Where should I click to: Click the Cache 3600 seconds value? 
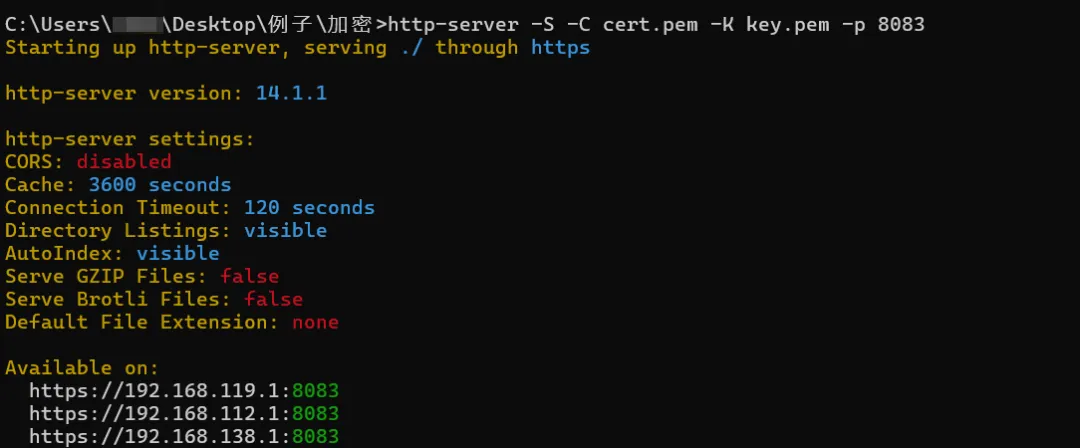(160, 185)
